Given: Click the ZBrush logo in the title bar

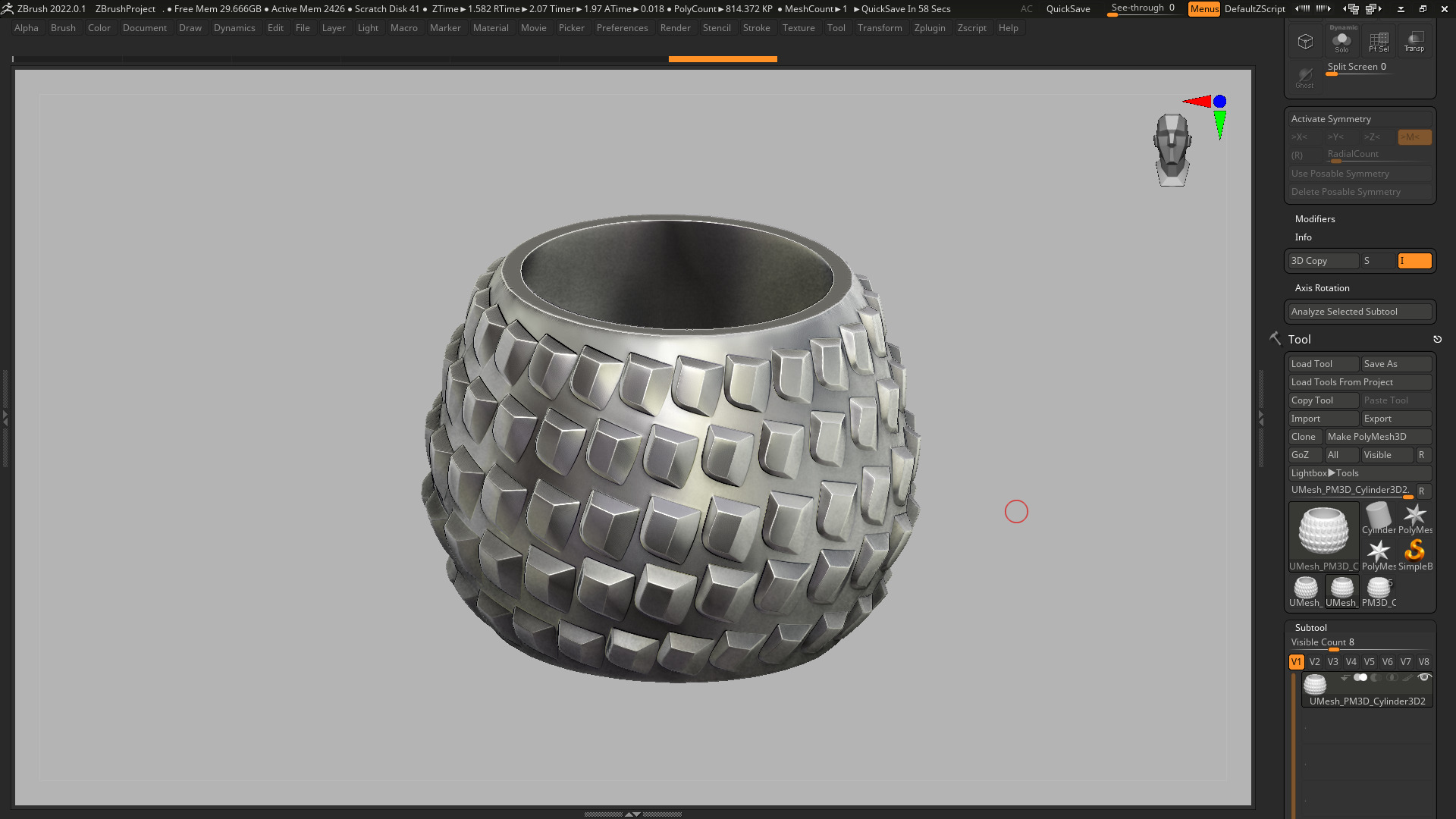Looking at the screenshot, I should tap(8, 9).
